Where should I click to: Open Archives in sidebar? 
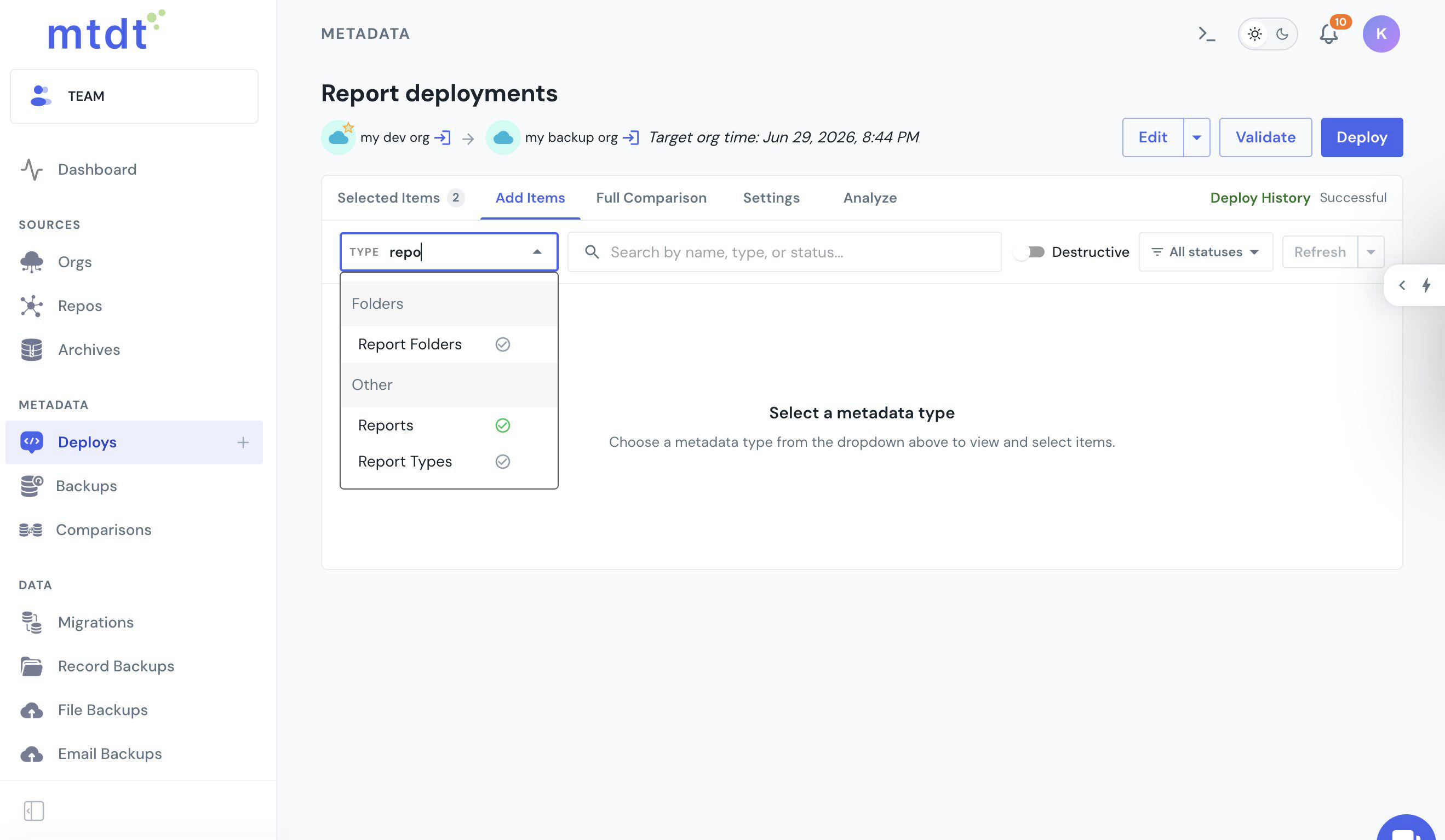[x=89, y=350]
